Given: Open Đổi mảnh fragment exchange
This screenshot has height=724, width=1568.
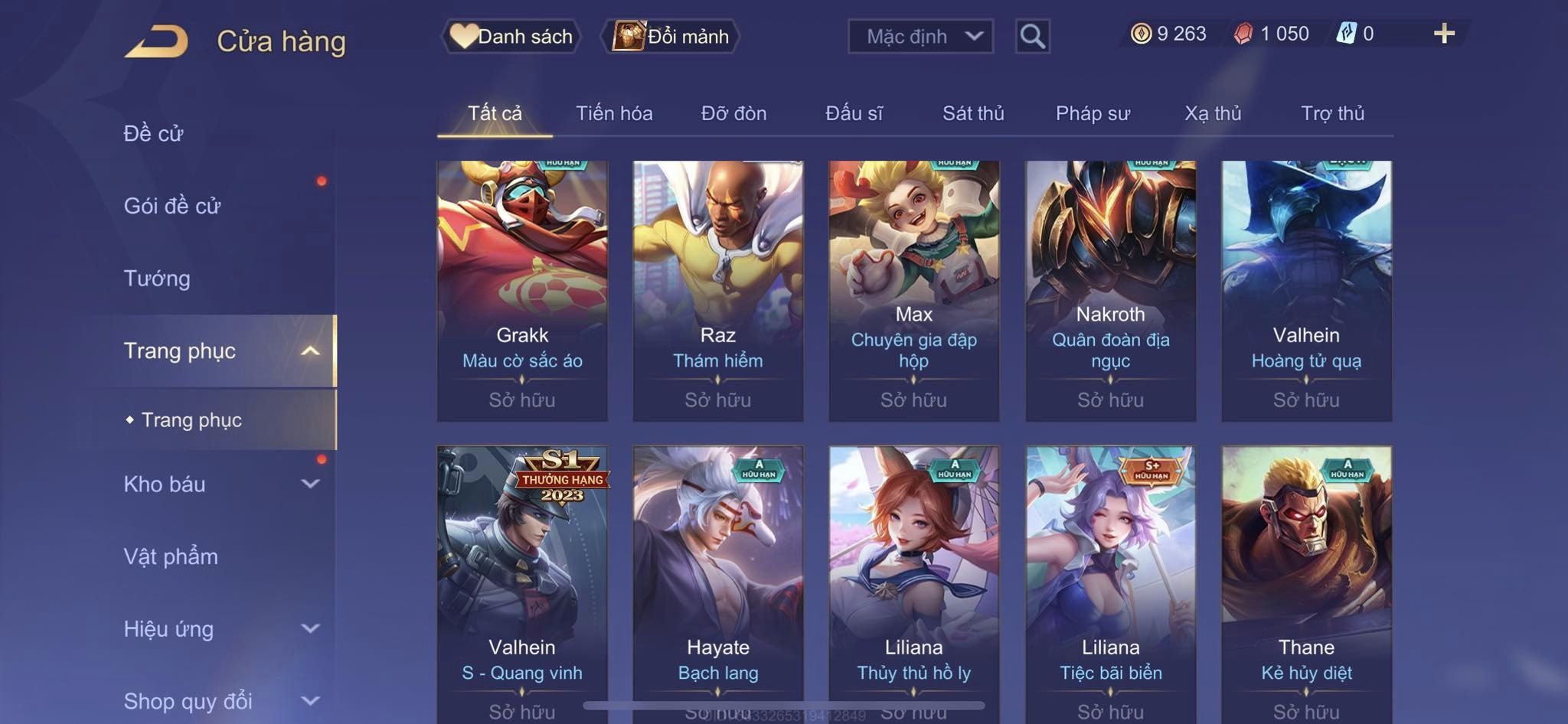Looking at the screenshot, I should (x=671, y=36).
